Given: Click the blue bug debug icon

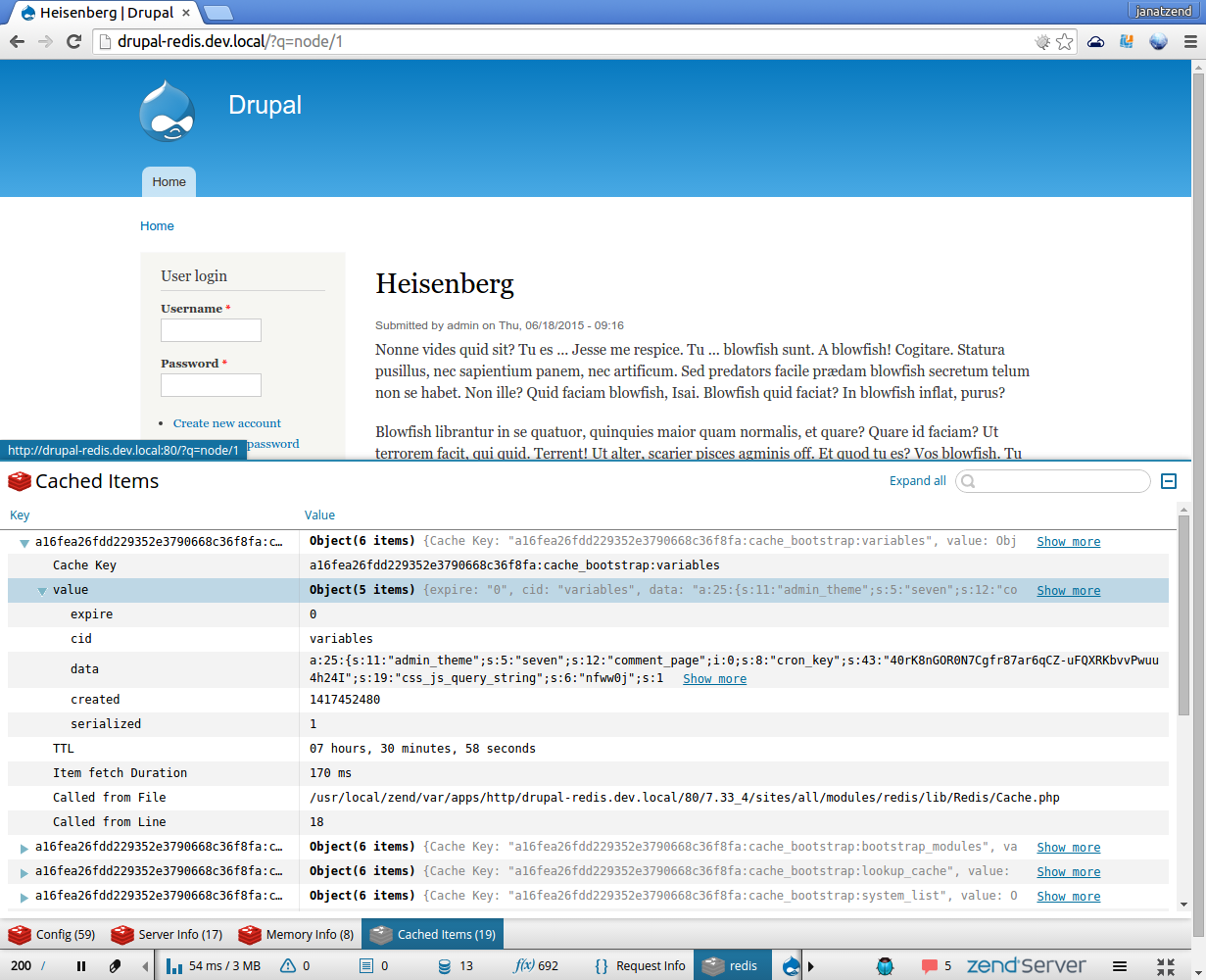Looking at the screenshot, I should [886, 966].
